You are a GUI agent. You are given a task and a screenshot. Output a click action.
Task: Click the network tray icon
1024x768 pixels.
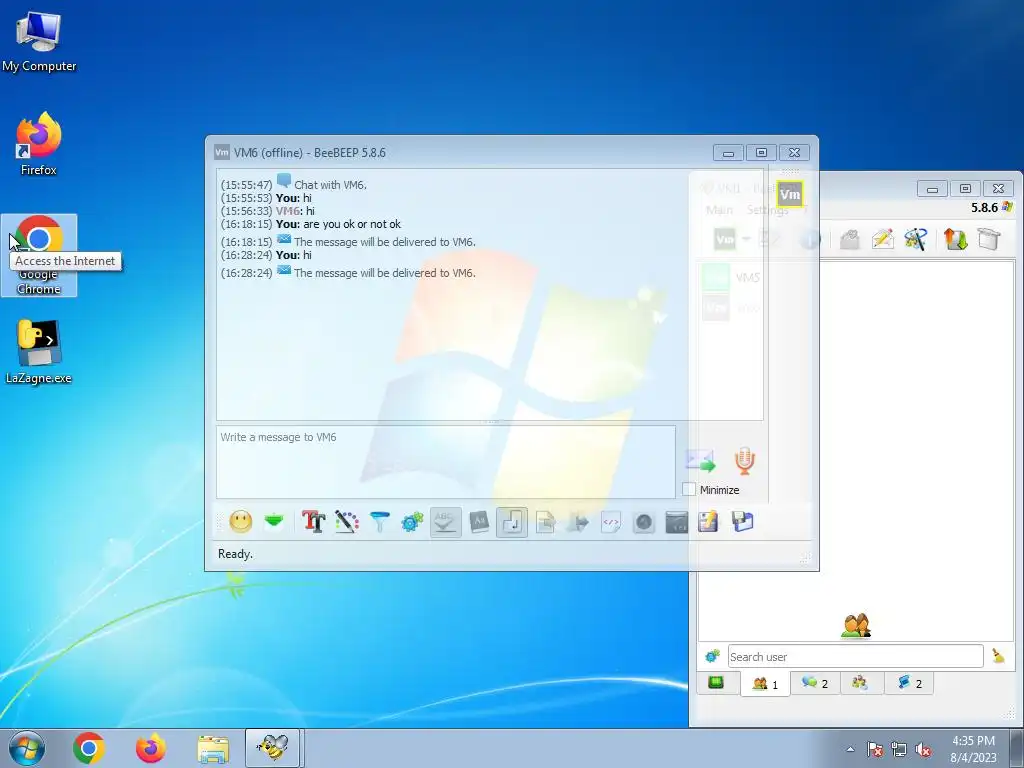coord(899,749)
